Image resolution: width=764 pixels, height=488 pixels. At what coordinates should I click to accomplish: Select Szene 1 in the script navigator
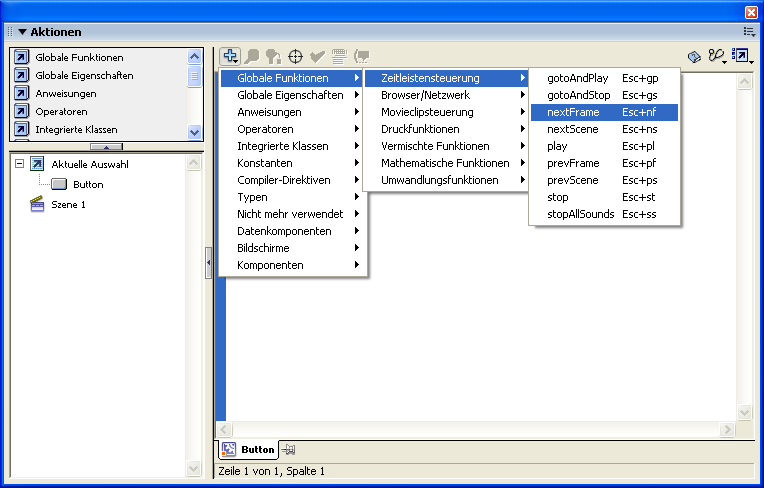click(68, 204)
